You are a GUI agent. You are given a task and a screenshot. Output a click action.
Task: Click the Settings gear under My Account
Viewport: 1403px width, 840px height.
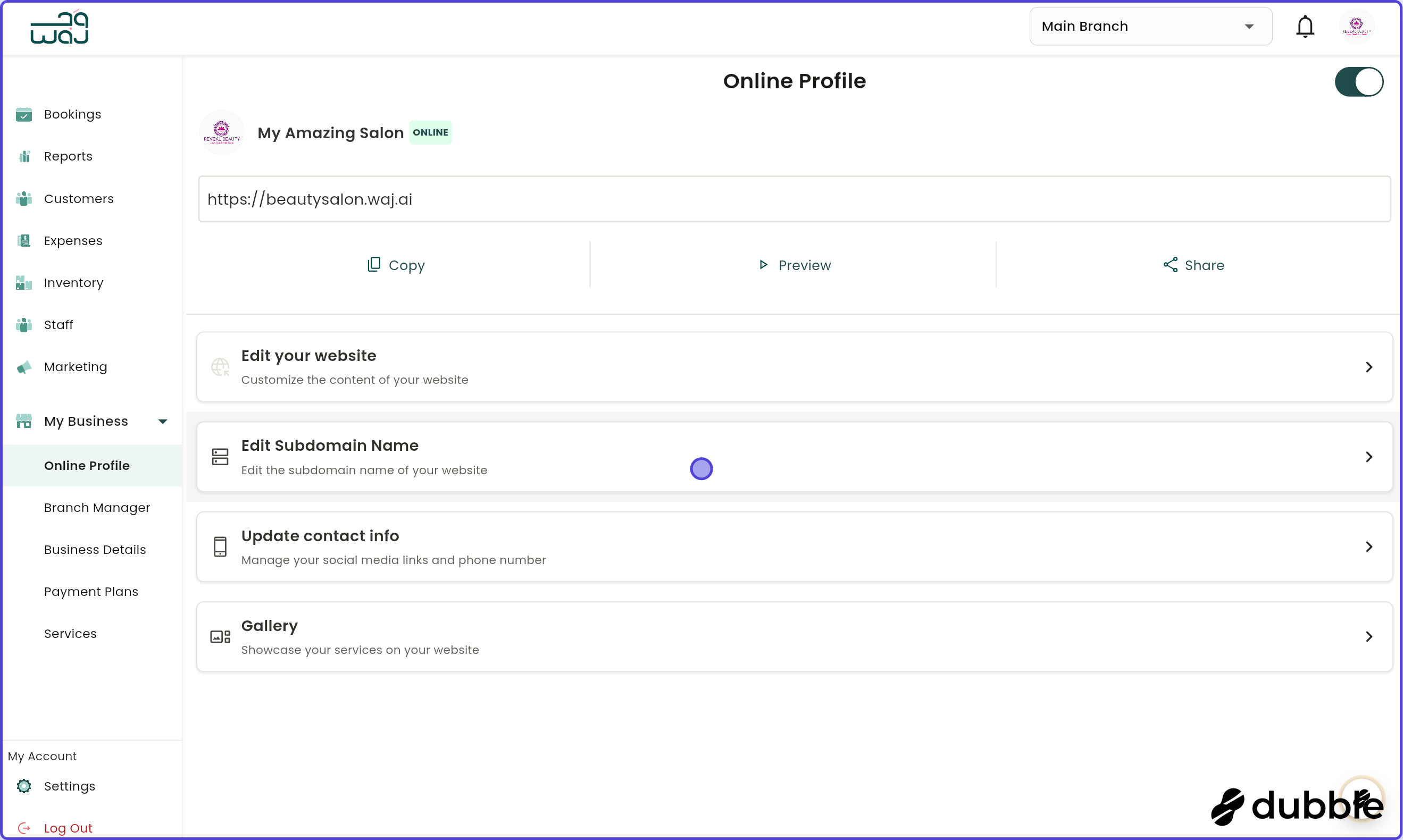coord(24,786)
